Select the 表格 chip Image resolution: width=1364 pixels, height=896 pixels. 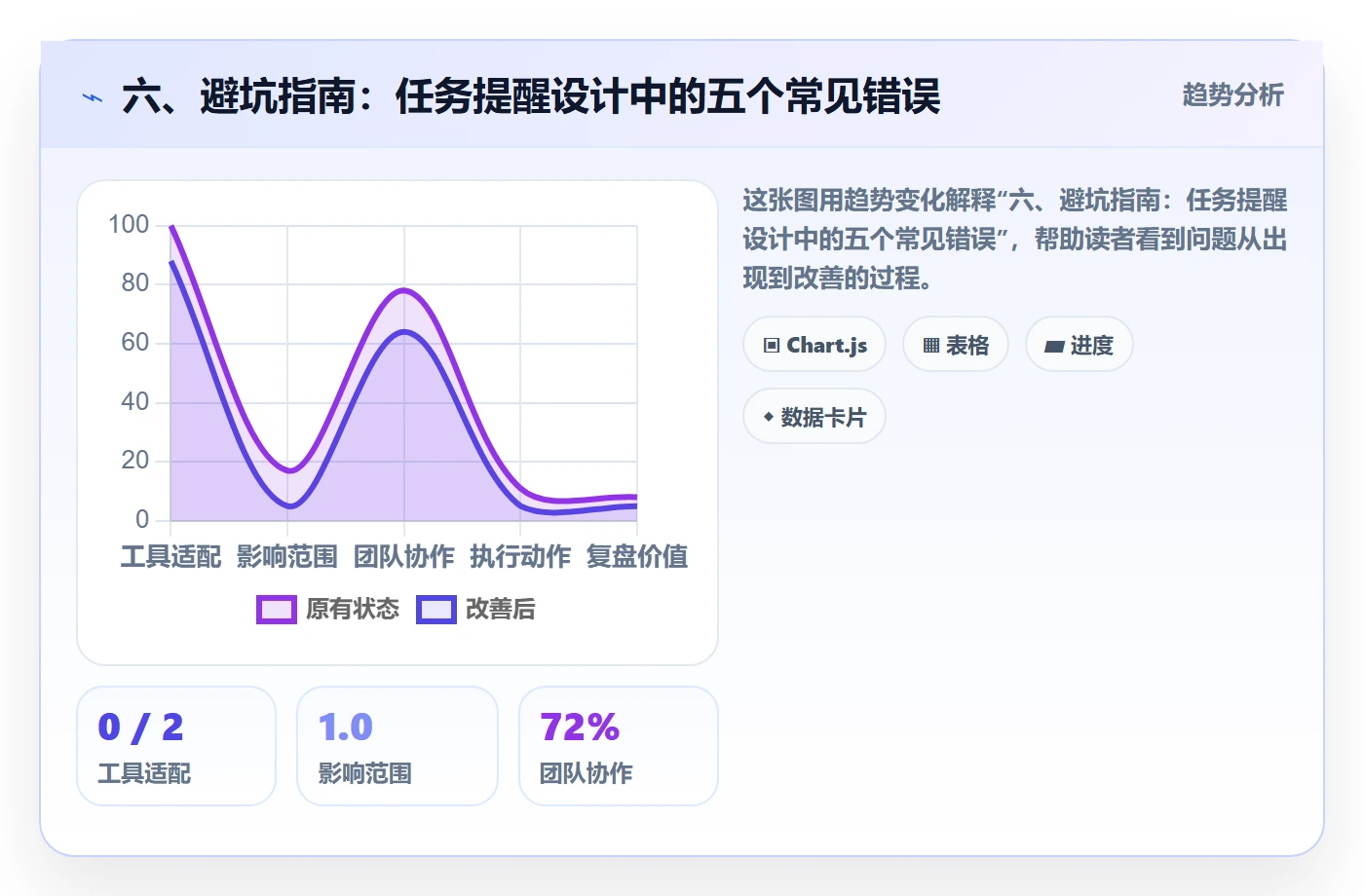pos(956,345)
